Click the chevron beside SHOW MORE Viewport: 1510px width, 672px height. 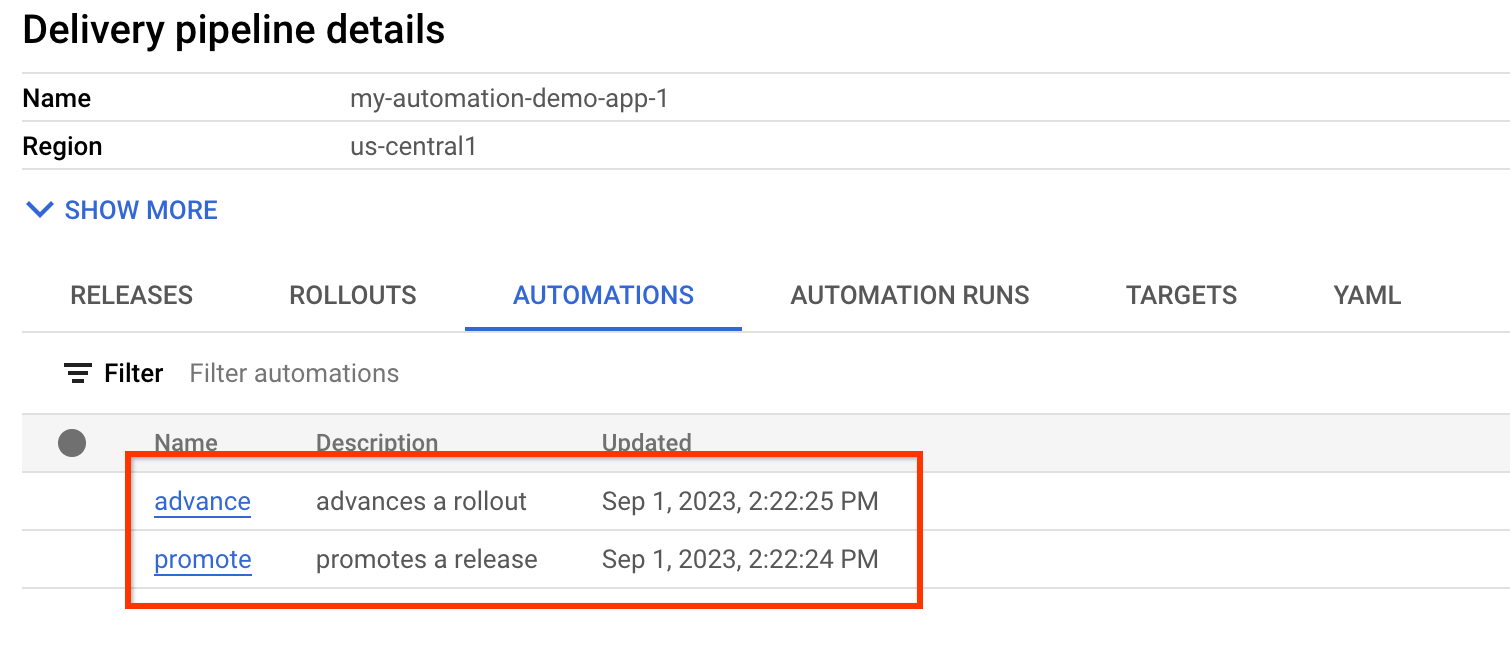pos(39,210)
